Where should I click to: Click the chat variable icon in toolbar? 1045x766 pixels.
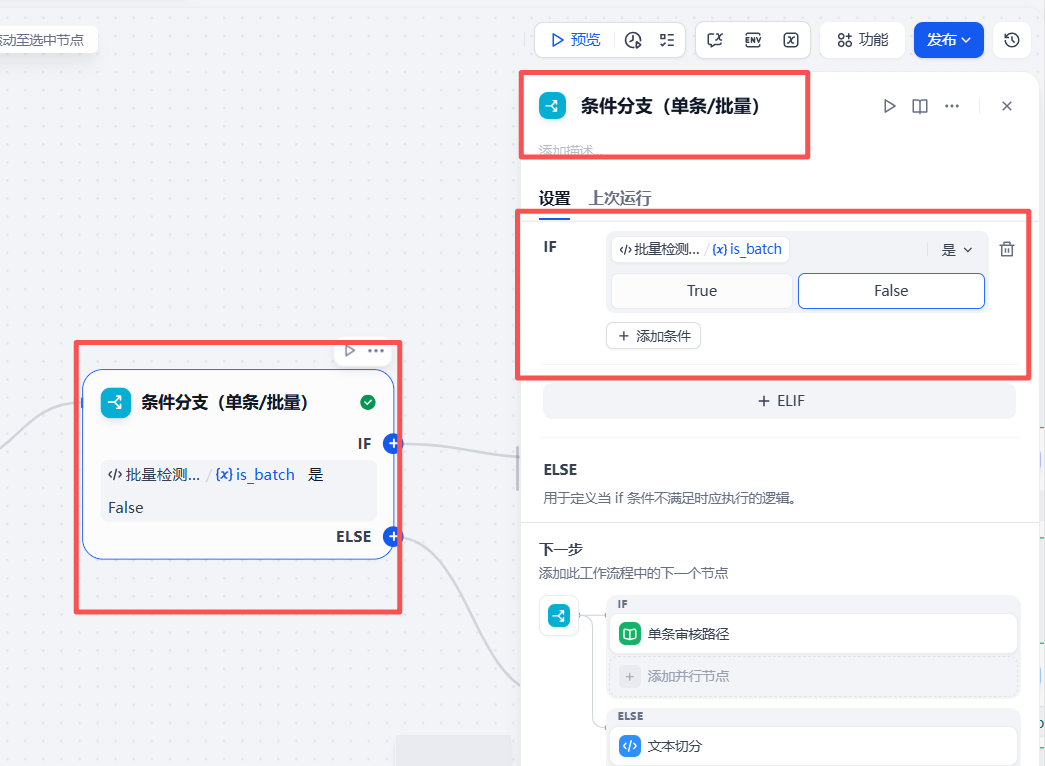click(715, 40)
